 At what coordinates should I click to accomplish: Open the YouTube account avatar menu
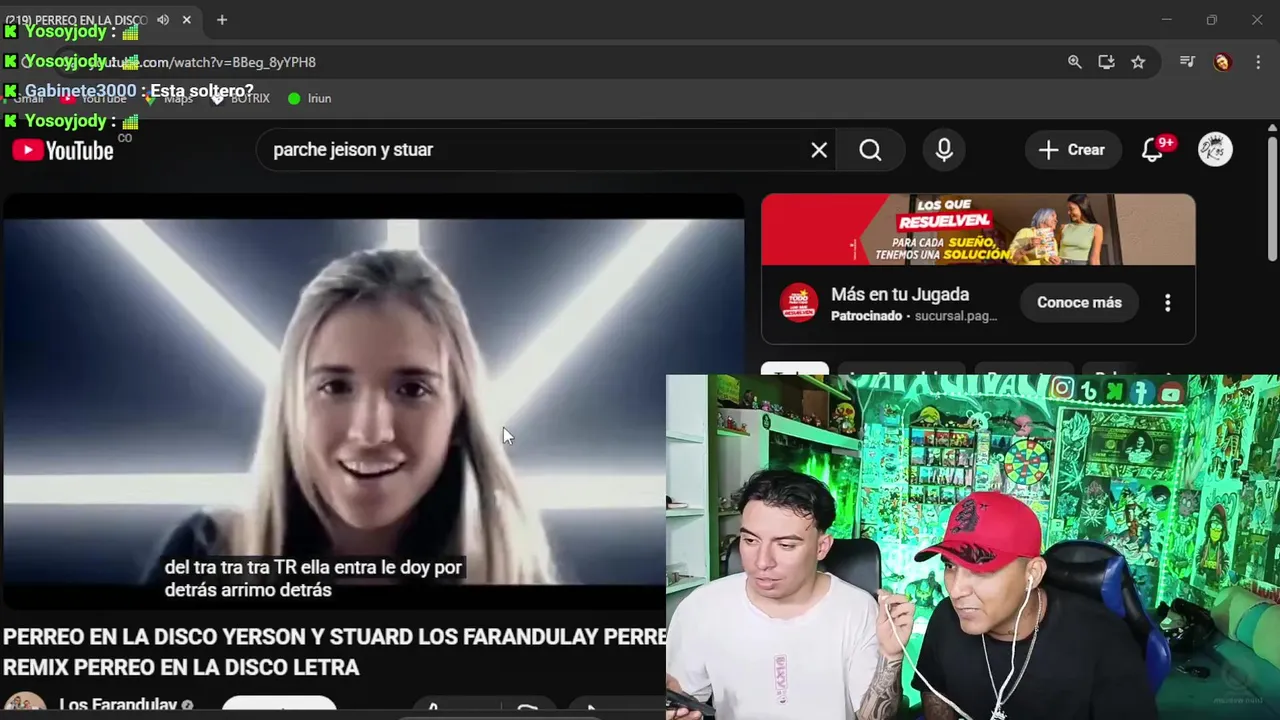click(x=1215, y=150)
